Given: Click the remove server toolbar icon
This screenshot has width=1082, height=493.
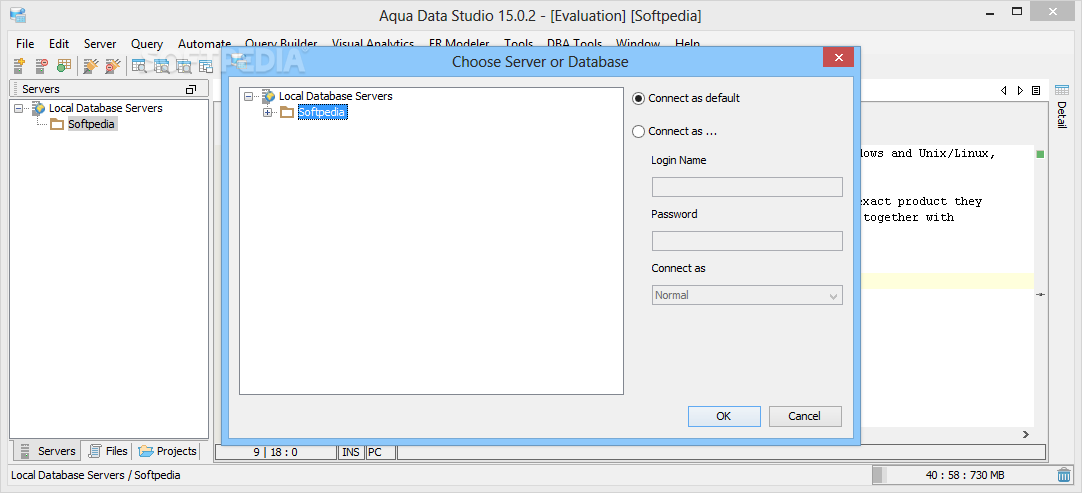Looking at the screenshot, I should tap(41, 66).
